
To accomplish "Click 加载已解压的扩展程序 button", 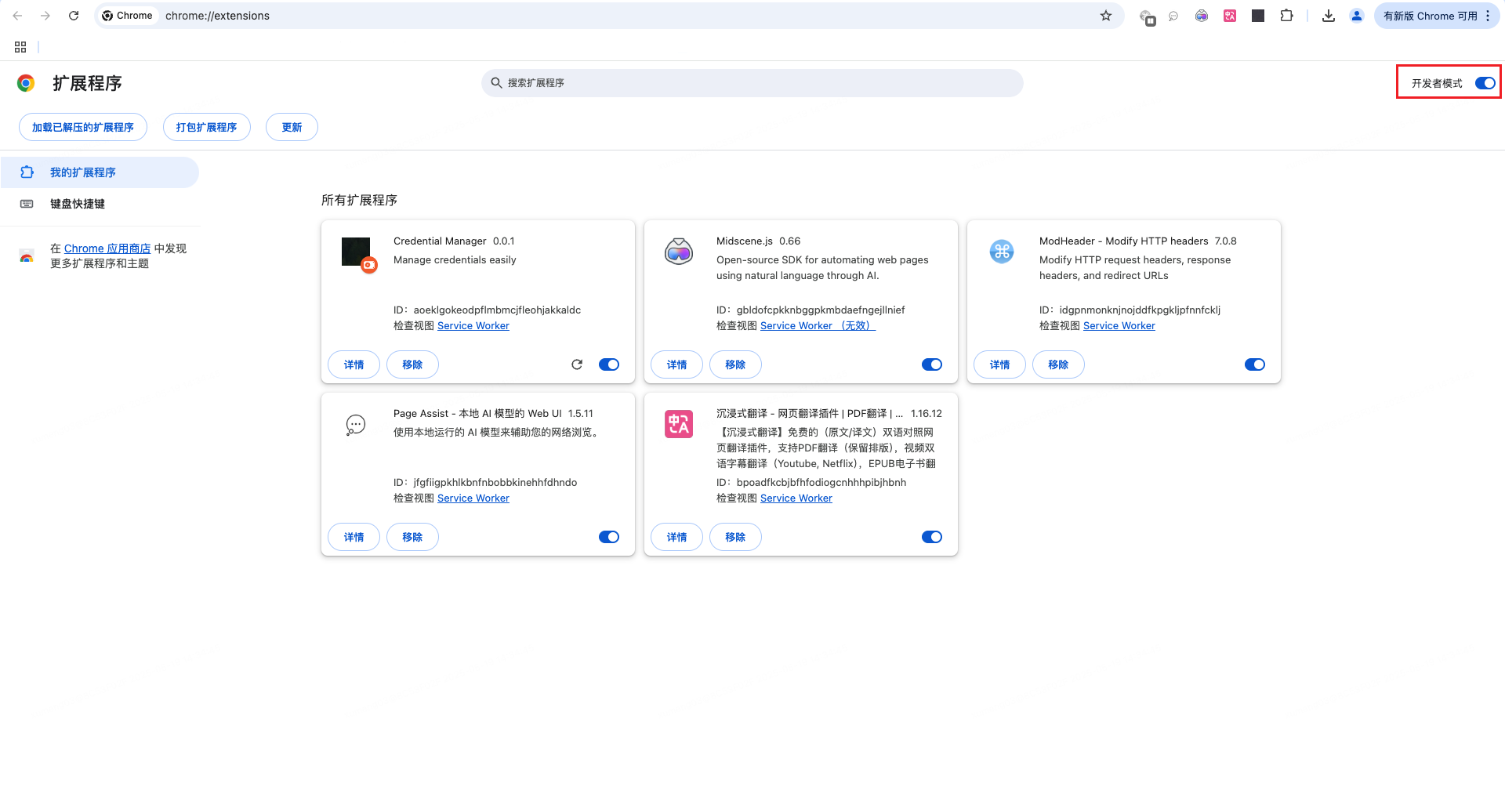I will coord(83,127).
